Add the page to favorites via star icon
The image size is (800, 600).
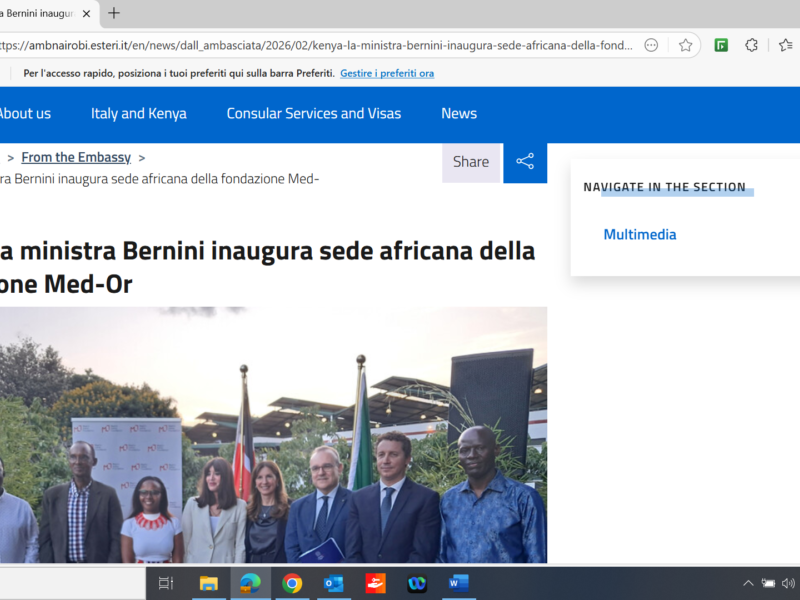(x=686, y=45)
